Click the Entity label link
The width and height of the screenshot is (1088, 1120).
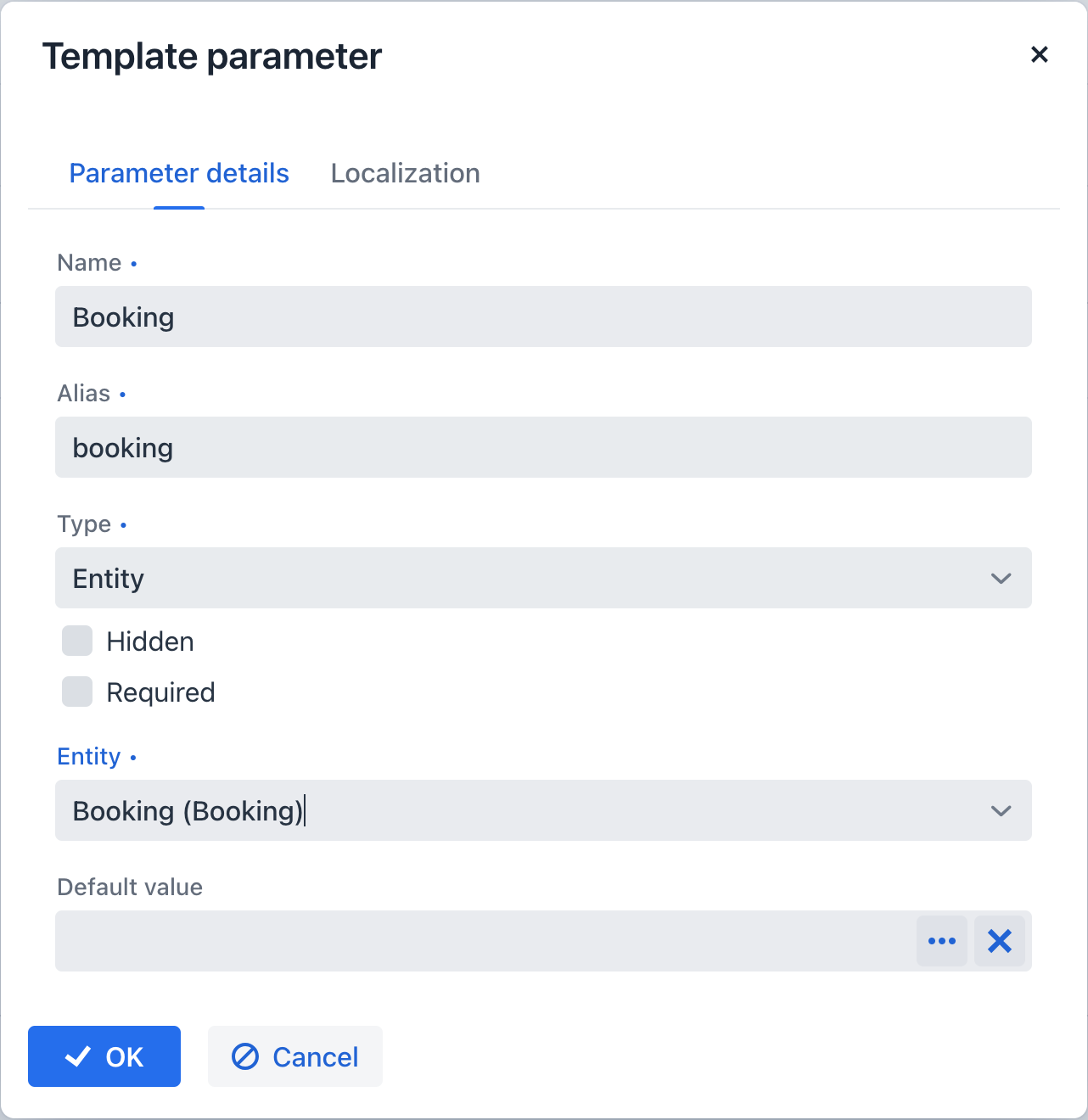[88, 756]
